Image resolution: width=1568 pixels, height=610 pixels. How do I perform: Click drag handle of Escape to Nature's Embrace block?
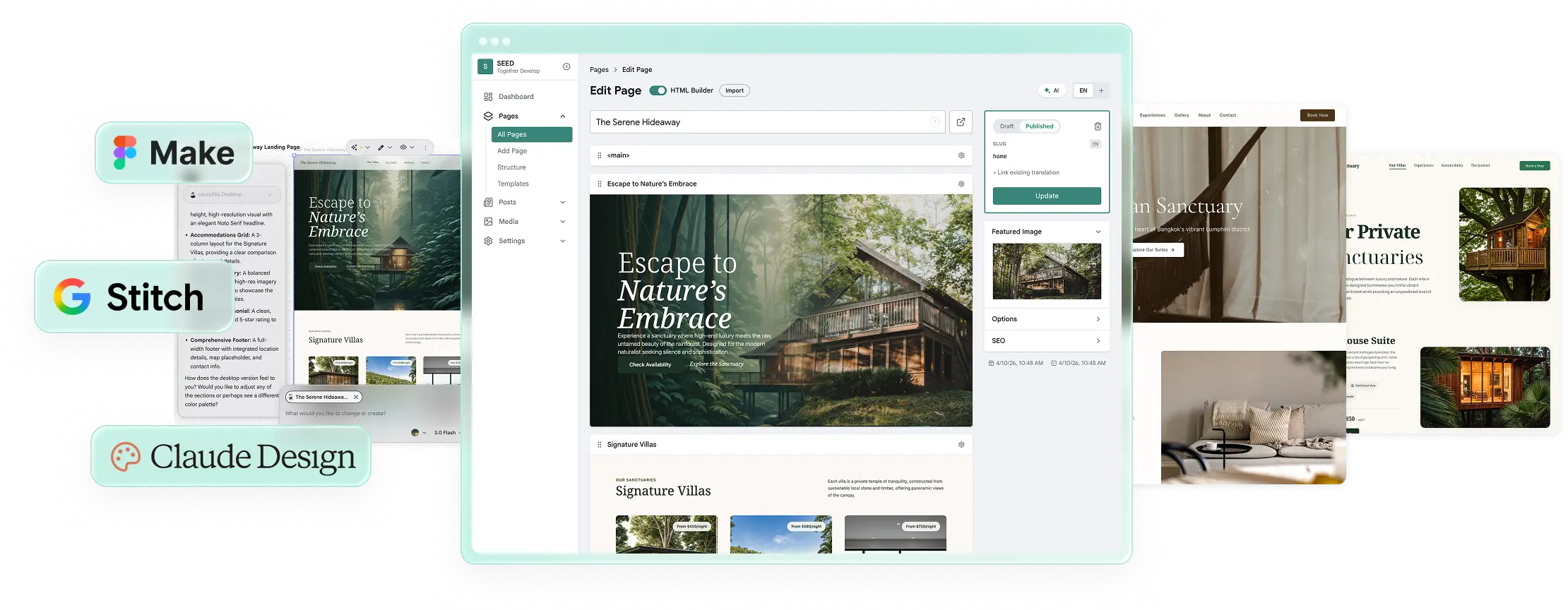point(600,184)
